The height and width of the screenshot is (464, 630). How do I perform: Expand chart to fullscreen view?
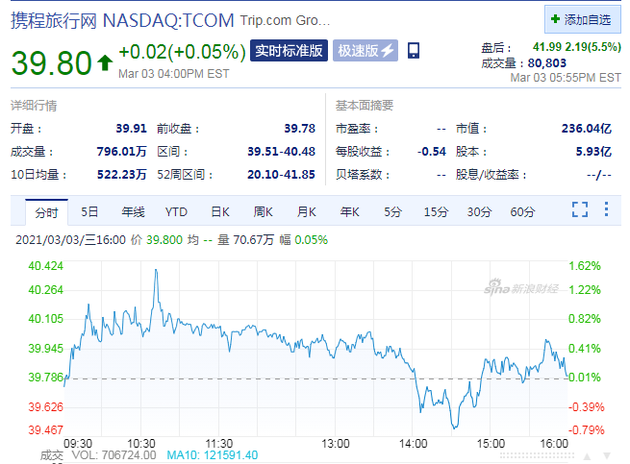point(580,209)
